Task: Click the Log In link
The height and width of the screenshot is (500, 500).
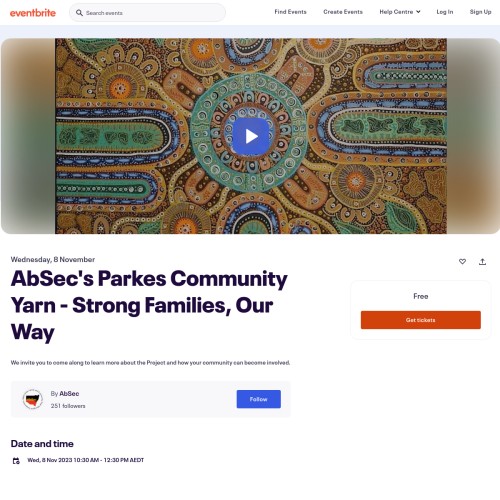Action: [x=445, y=12]
